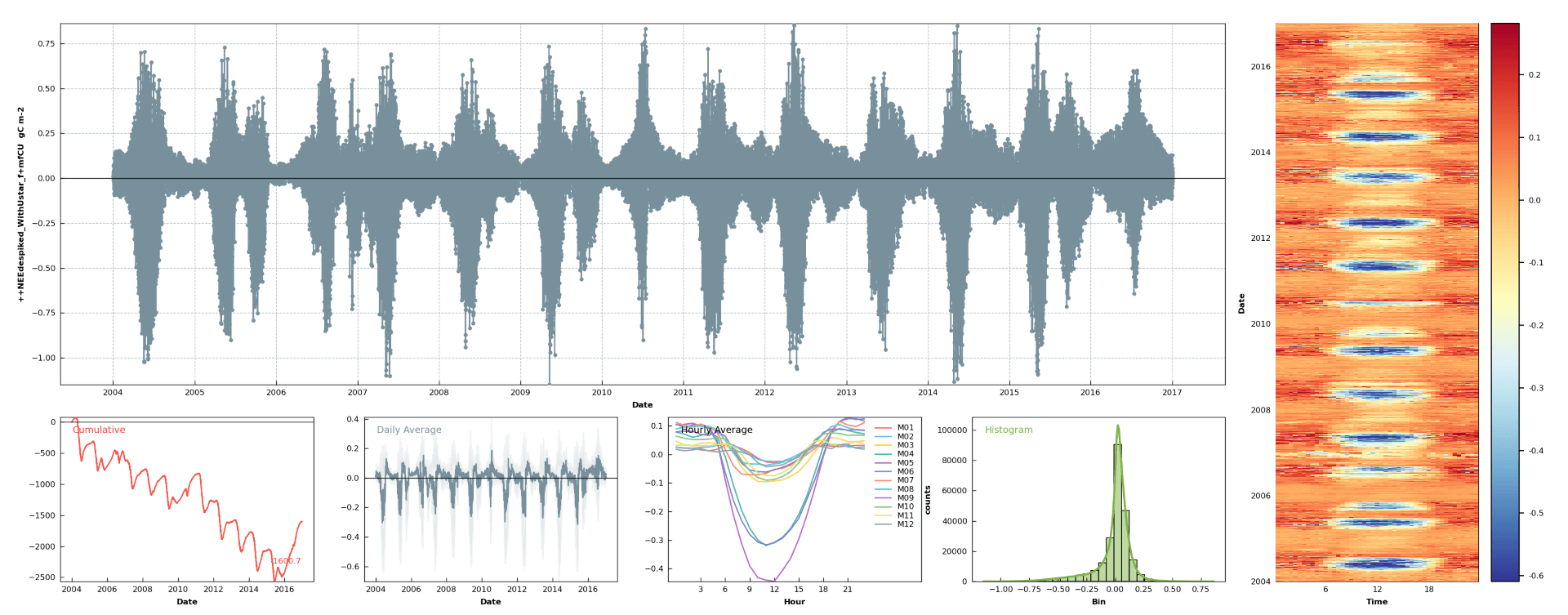Click the -1.00 tick on main plot y-axis
Viewport: 1568px width, 615px height.
[x=43, y=358]
